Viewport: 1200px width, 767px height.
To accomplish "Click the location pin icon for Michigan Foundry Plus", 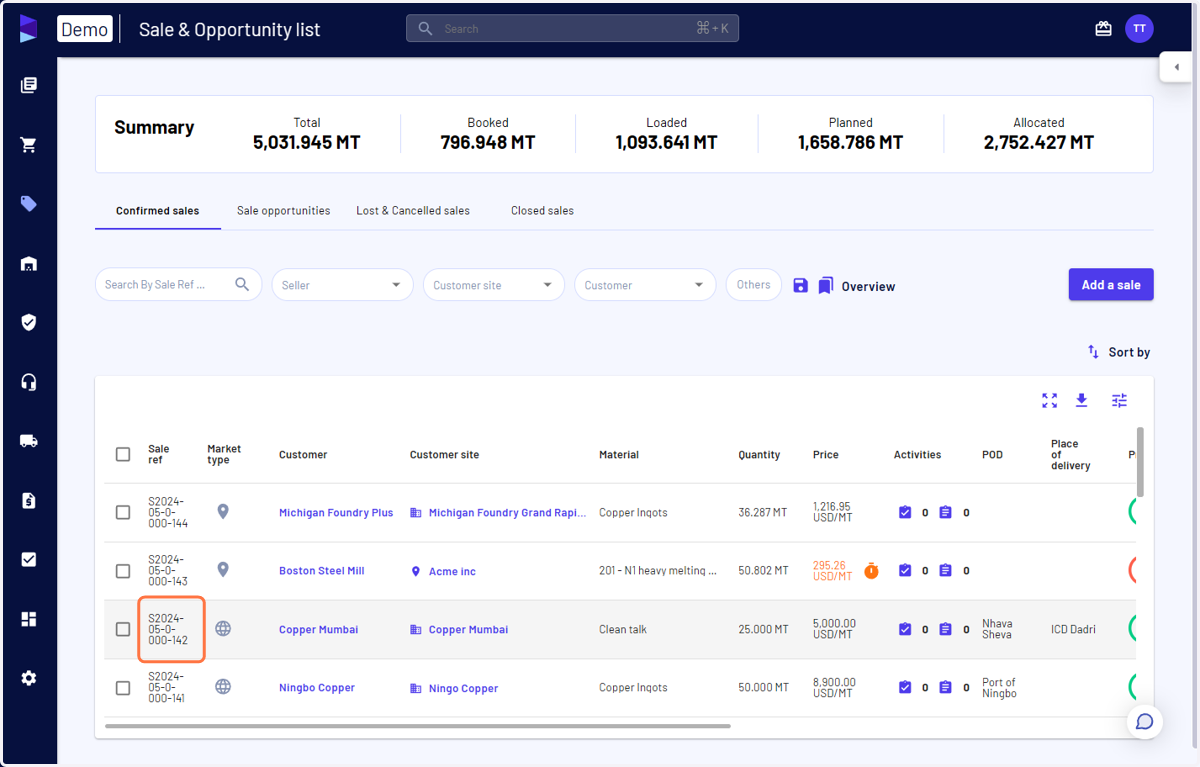I will [x=223, y=512].
